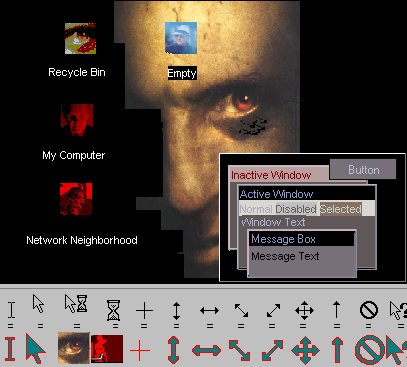Viewport: 407px width, 367px height.
Task: Open the Normal menu item
Action: 256,209
